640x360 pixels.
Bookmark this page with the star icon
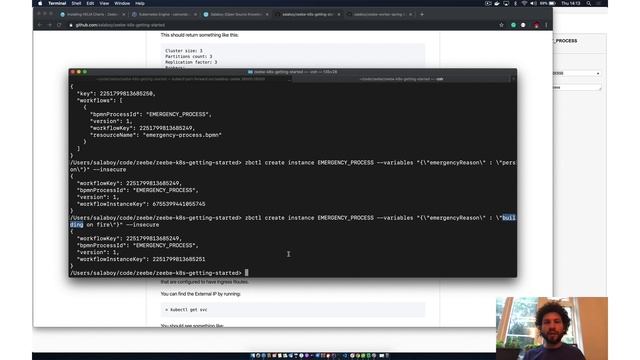coord(501,25)
